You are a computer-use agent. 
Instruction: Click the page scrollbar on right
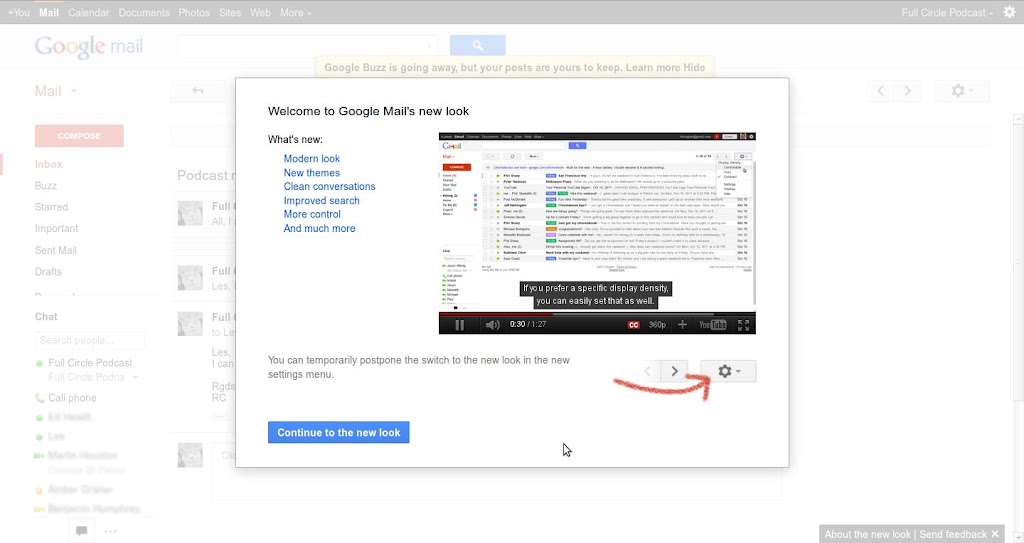1018,261
